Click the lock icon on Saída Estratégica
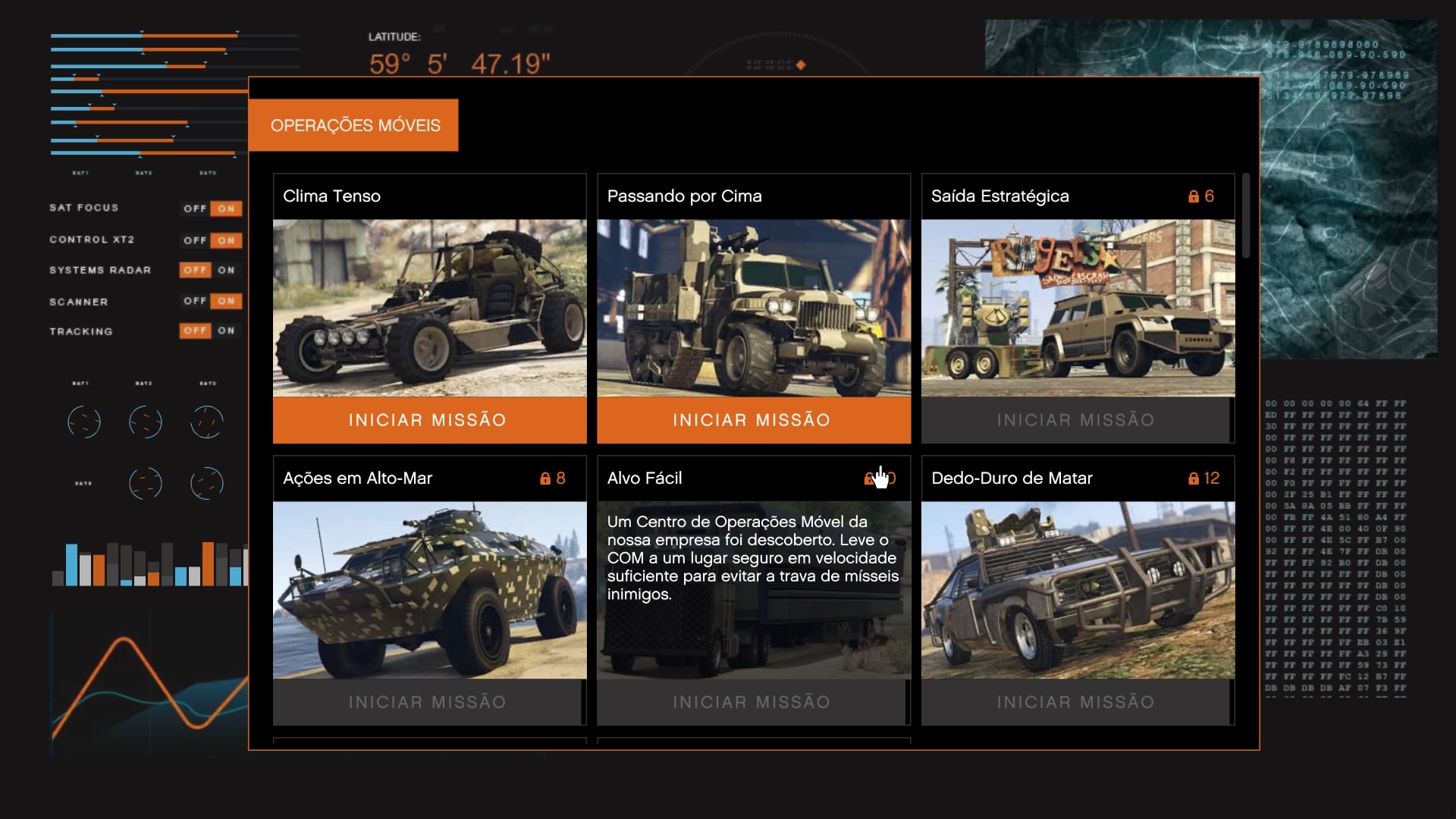The image size is (1456, 819). 1194,196
